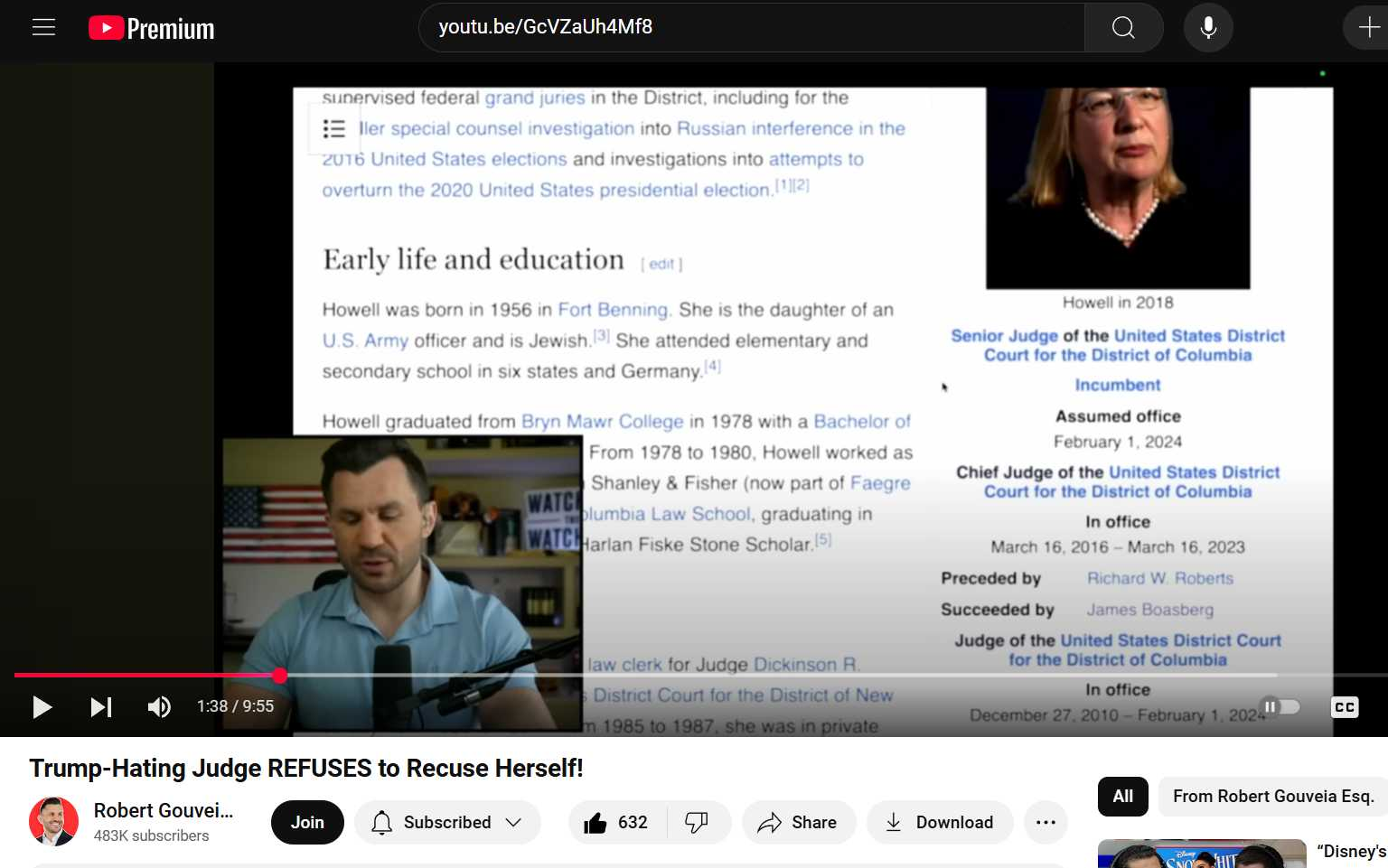Click the Join membership button
Viewport: 1388px width, 868px height.
point(307,822)
